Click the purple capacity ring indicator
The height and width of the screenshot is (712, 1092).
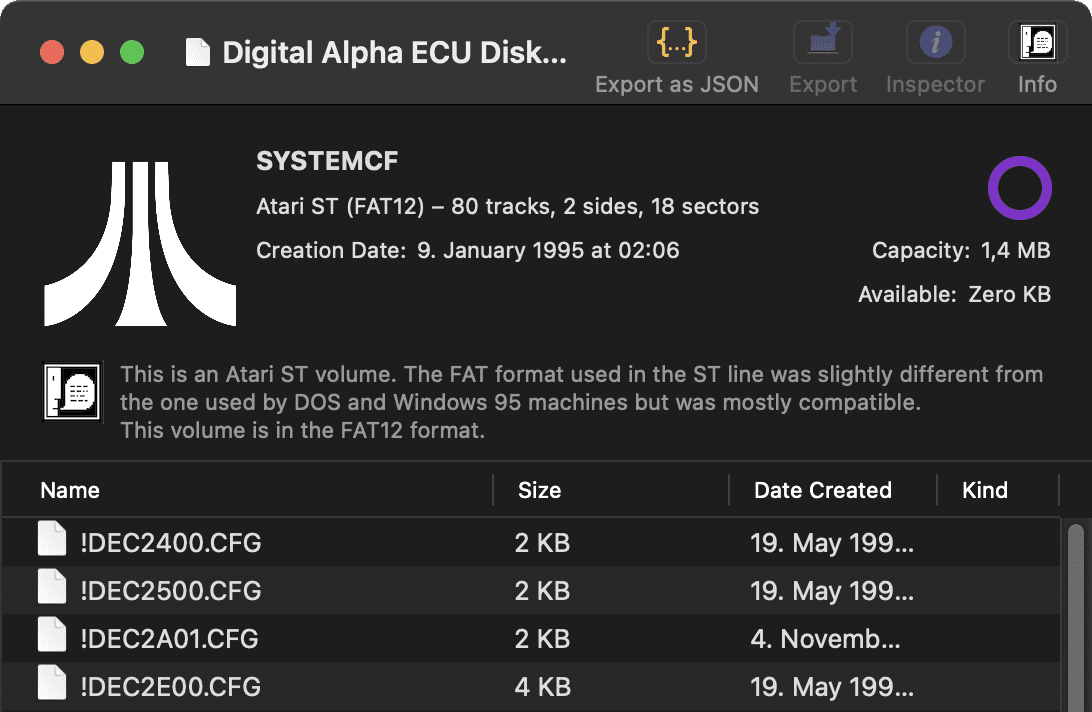[x=1020, y=188]
